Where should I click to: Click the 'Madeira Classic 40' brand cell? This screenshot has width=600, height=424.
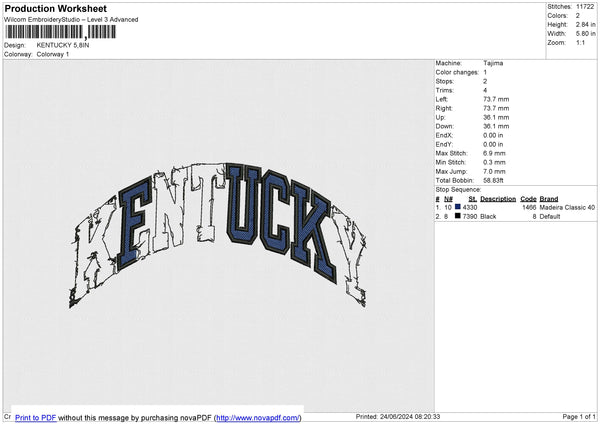click(x=567, y=207)
